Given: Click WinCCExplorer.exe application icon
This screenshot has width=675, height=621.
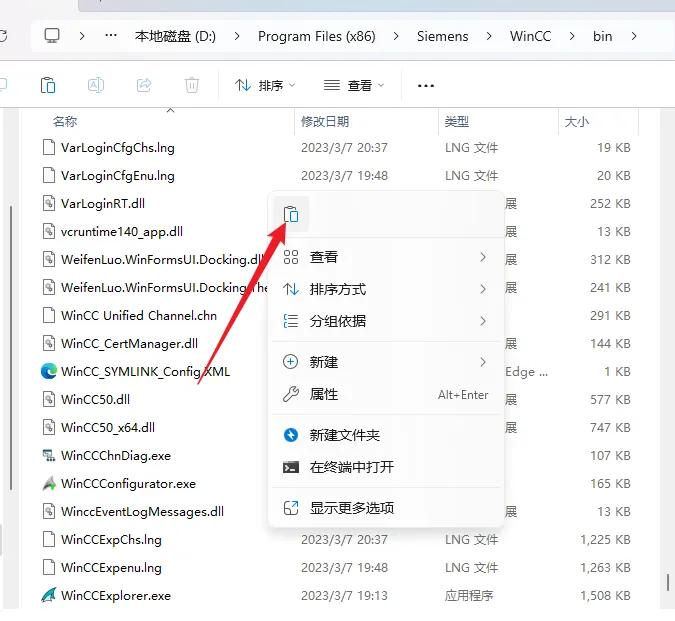Looking at the screenshot, I should 49,595.
